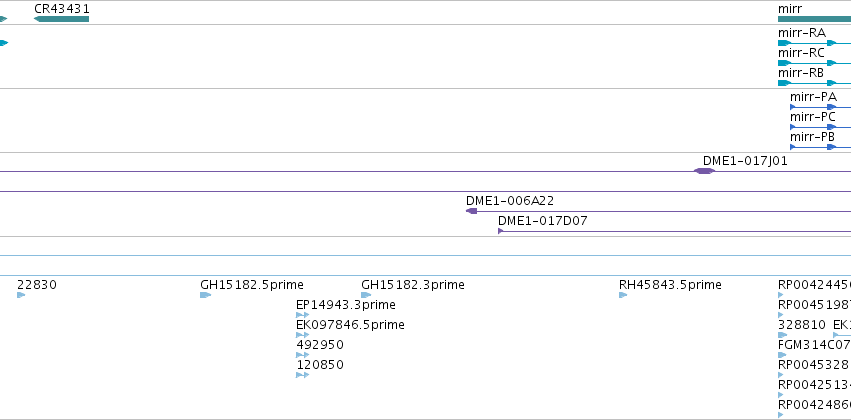Click the GH15182.3prime EST arrow
The height and width of the screenshot is (420, 851).
pos(366,295)
